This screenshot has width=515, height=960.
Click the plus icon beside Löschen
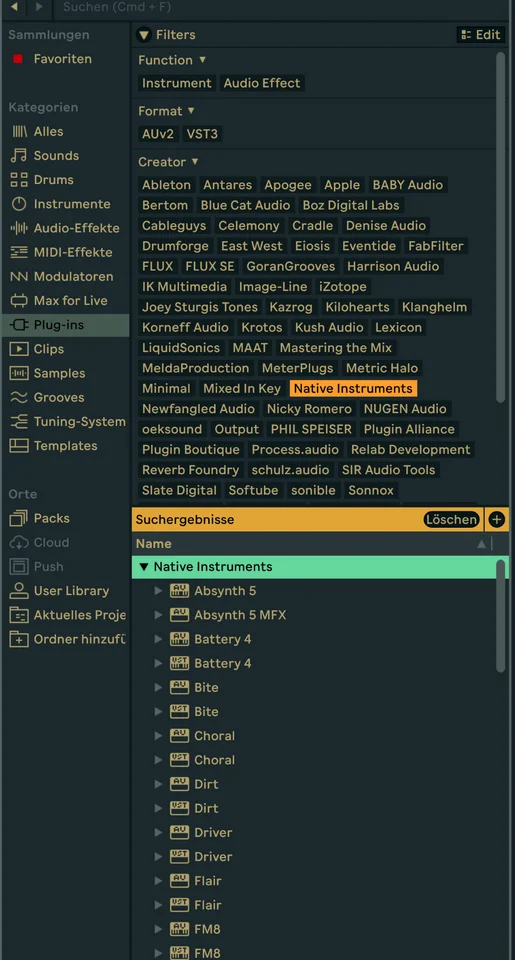point(496,520)
